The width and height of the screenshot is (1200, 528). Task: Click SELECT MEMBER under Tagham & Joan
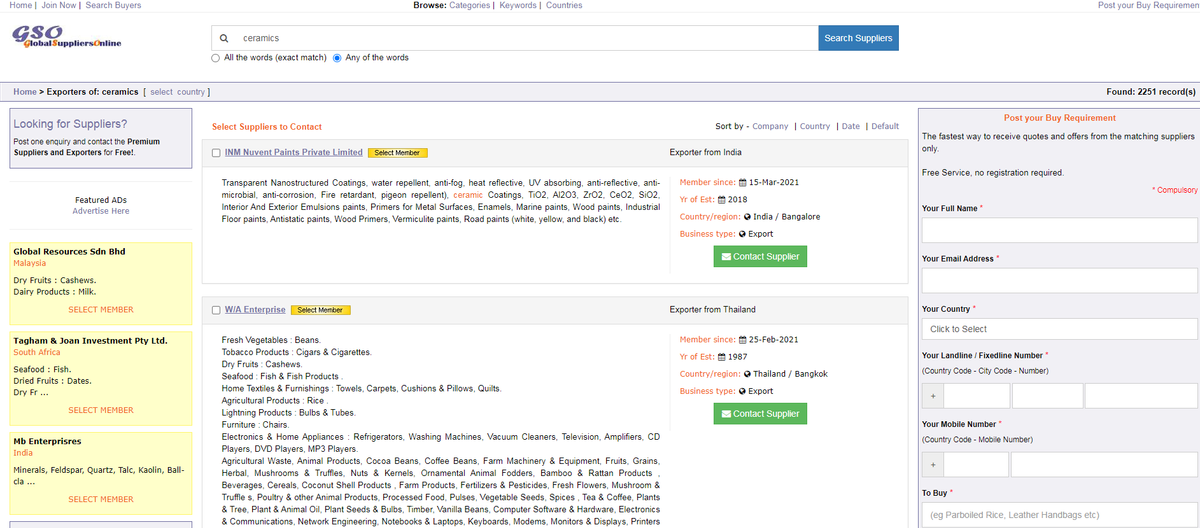(100, 410)
